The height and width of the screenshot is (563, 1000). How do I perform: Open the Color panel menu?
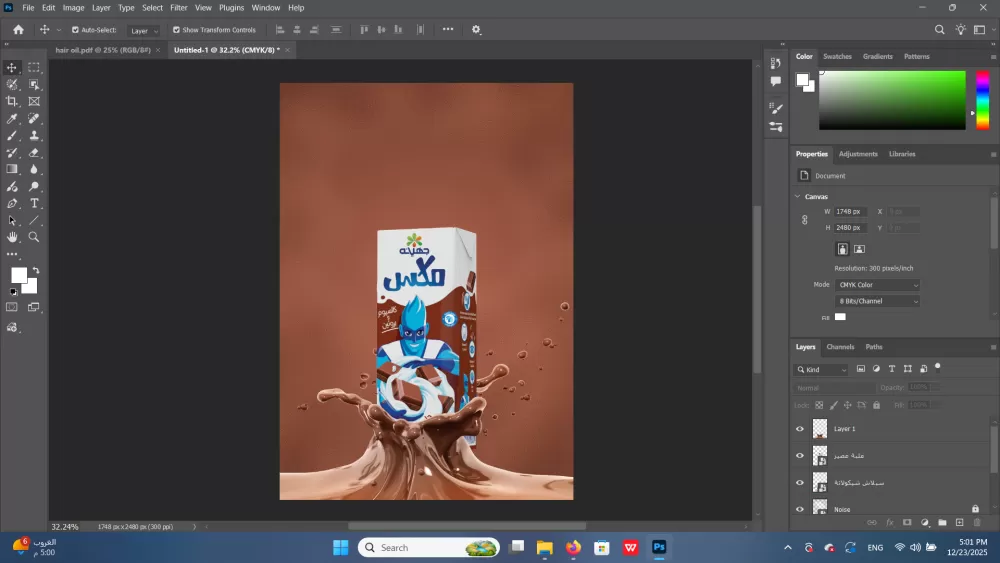[993, 57]
